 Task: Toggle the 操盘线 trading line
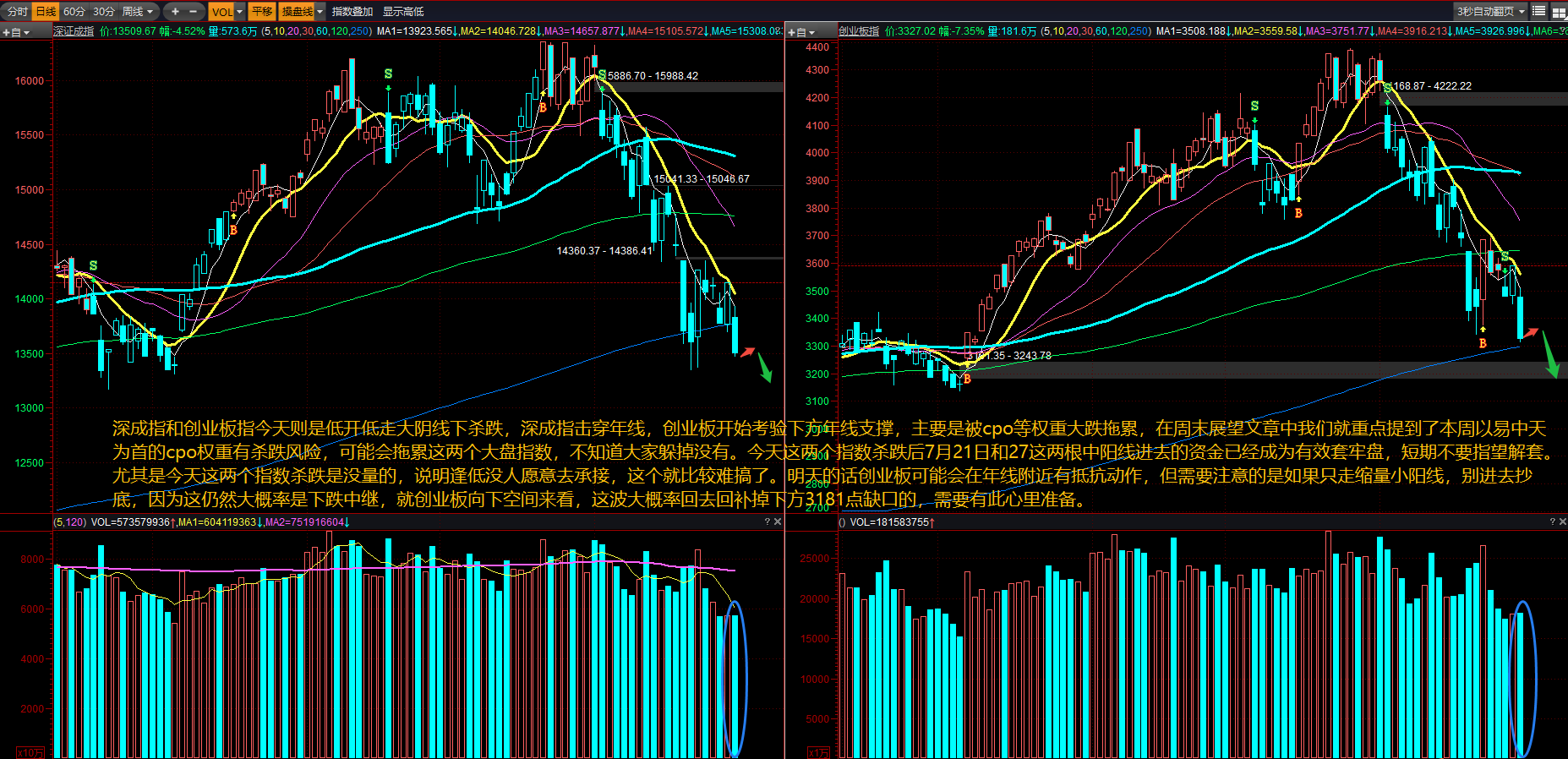[x=297, y=11]
